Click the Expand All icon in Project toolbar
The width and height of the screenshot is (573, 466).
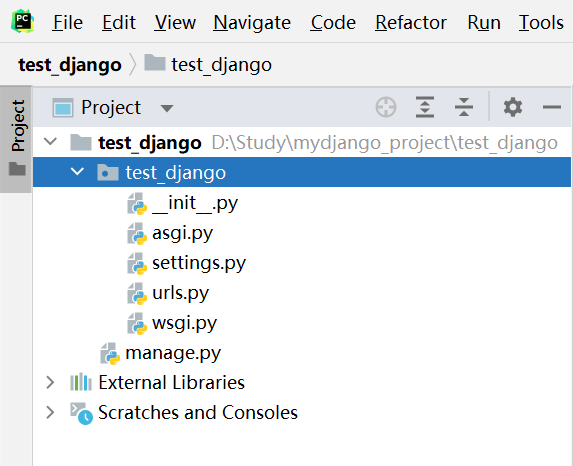(x=425, y=107)
